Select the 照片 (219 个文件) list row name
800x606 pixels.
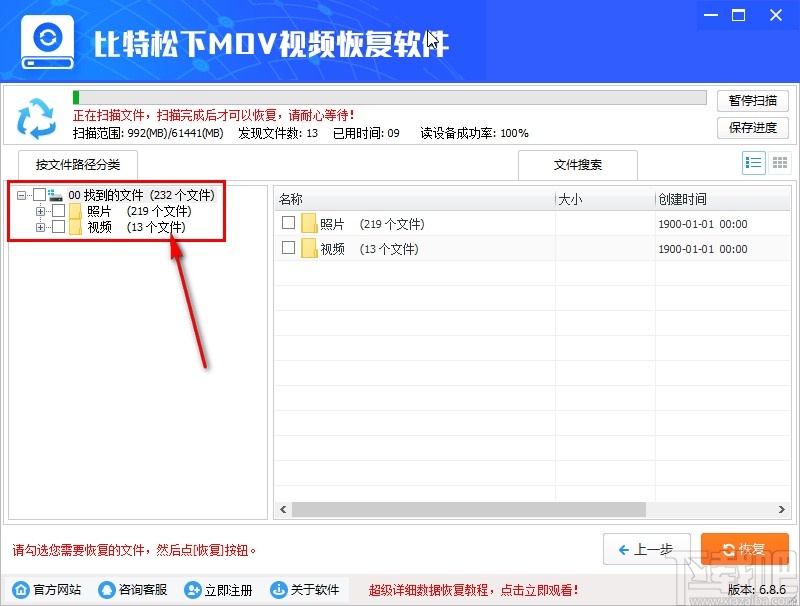(372, 224)
